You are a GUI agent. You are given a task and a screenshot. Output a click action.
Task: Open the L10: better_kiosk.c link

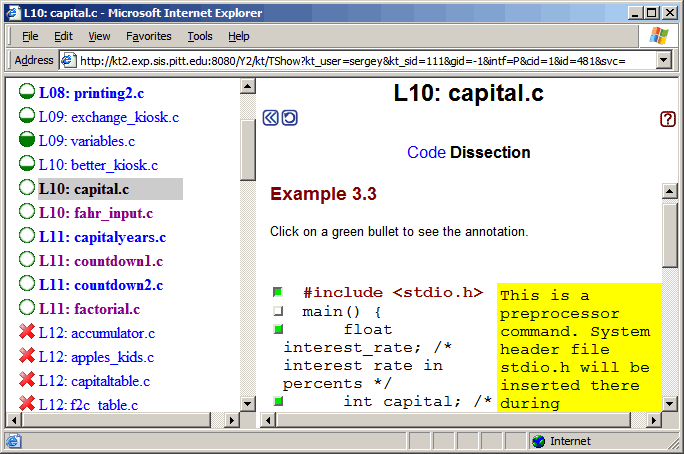pyautogui.click(x=98, y=165)
